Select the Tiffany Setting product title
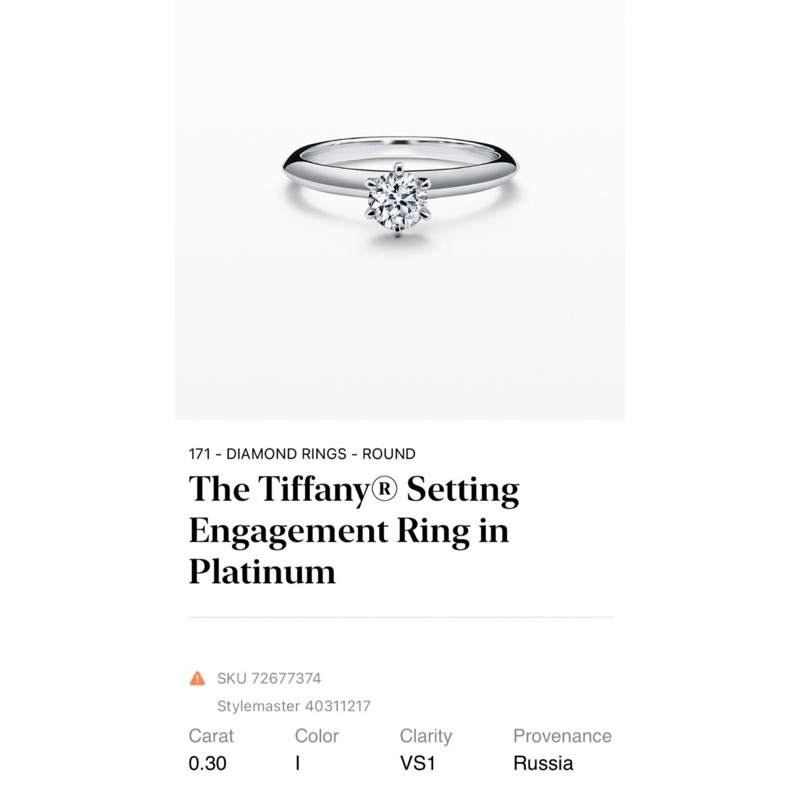This screenshot has height=800, width=800. [354, 530]
